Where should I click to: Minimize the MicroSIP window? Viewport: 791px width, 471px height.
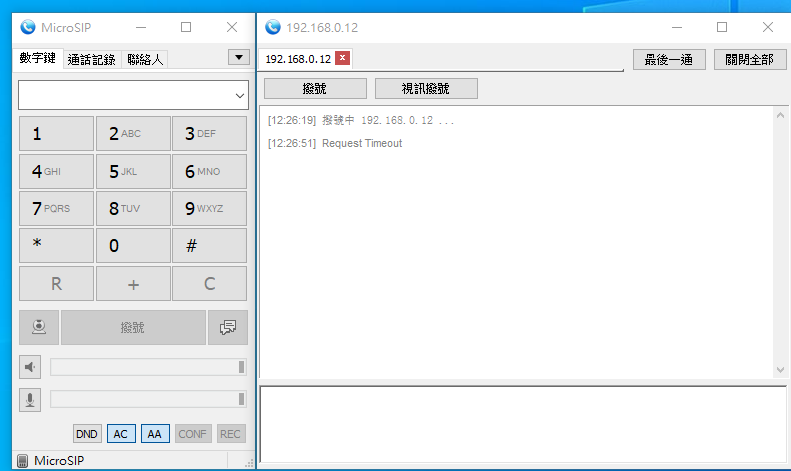click(x=141, y=27)
